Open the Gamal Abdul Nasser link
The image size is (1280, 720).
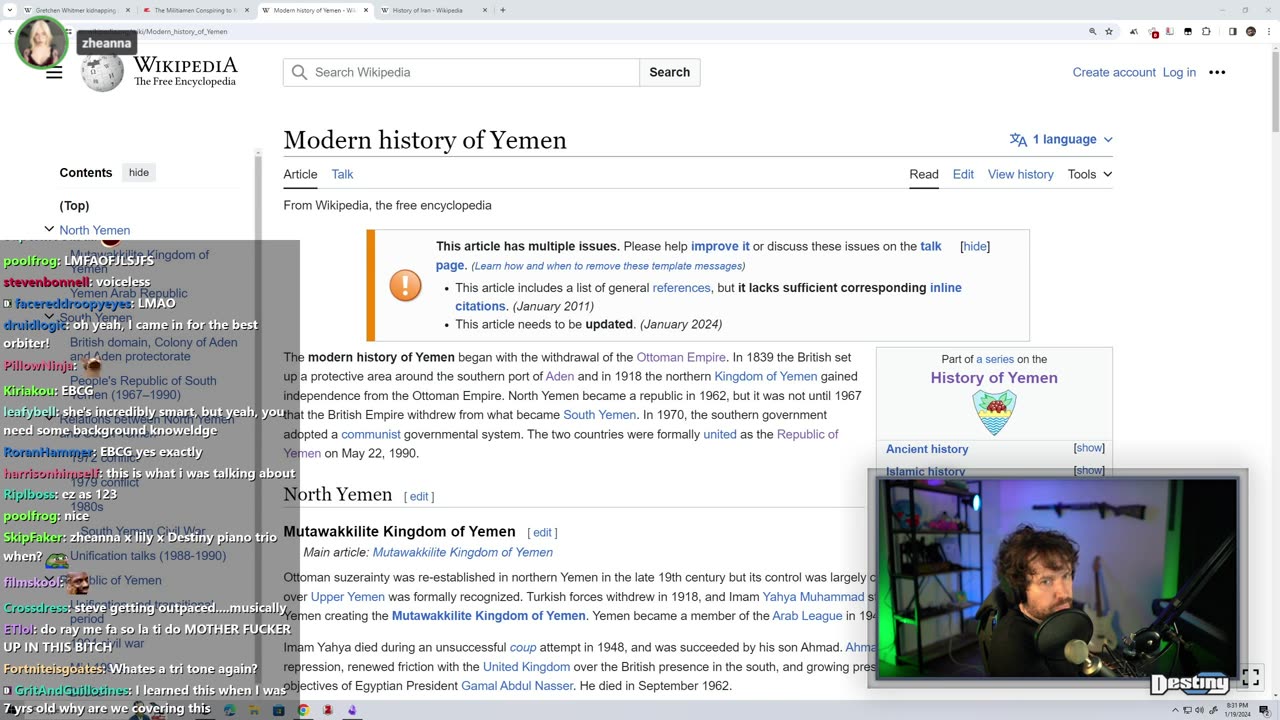tap(517, 686)
